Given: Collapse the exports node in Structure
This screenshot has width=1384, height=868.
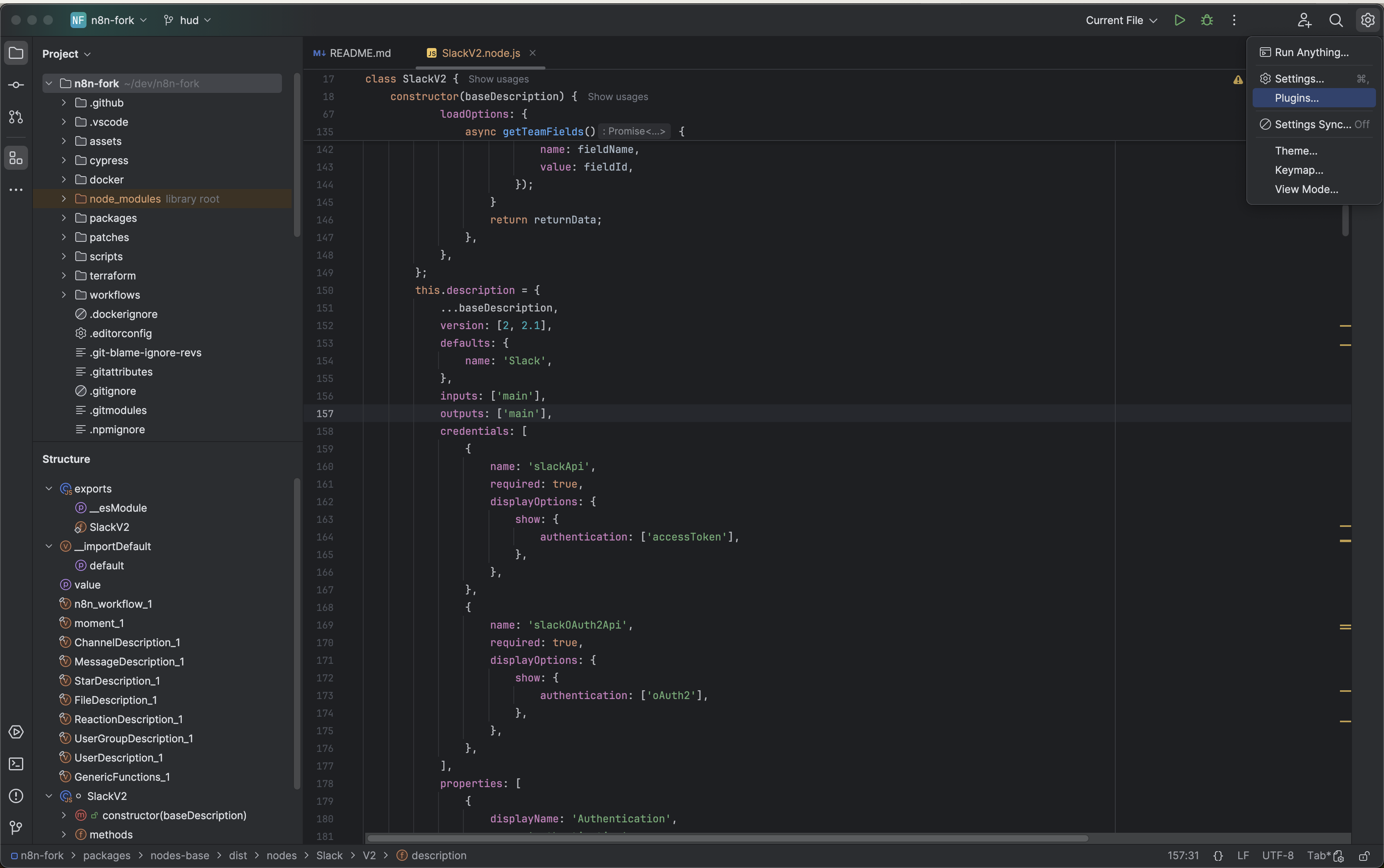Looking at the screenshot, I should [49, 488].
